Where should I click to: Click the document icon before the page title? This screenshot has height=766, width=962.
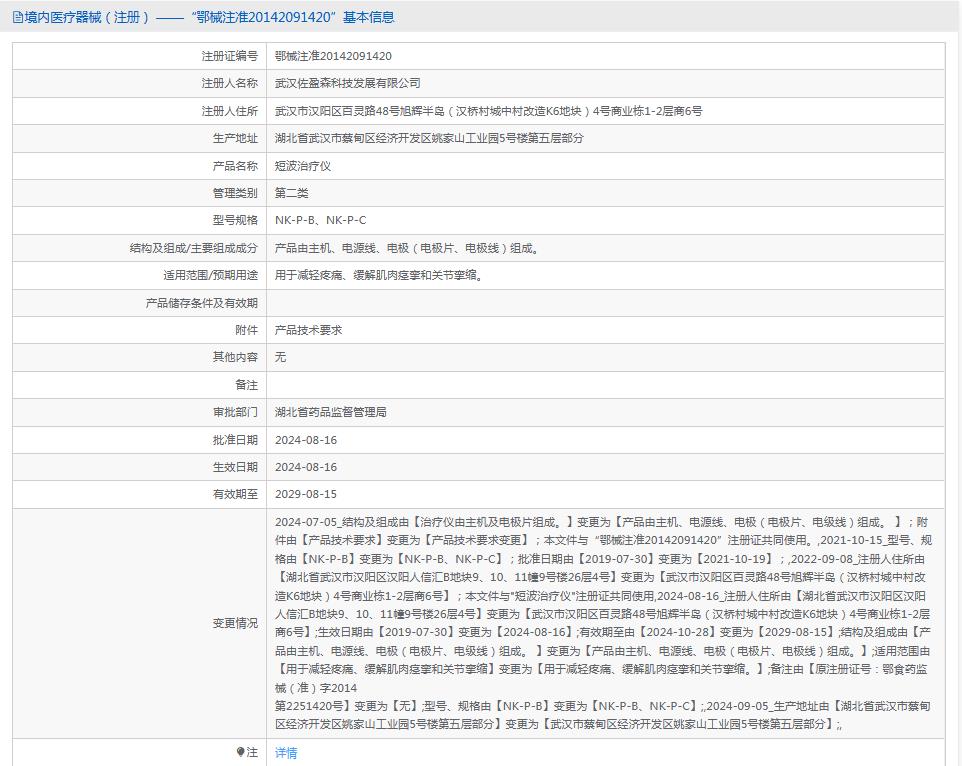coord(15,17)
